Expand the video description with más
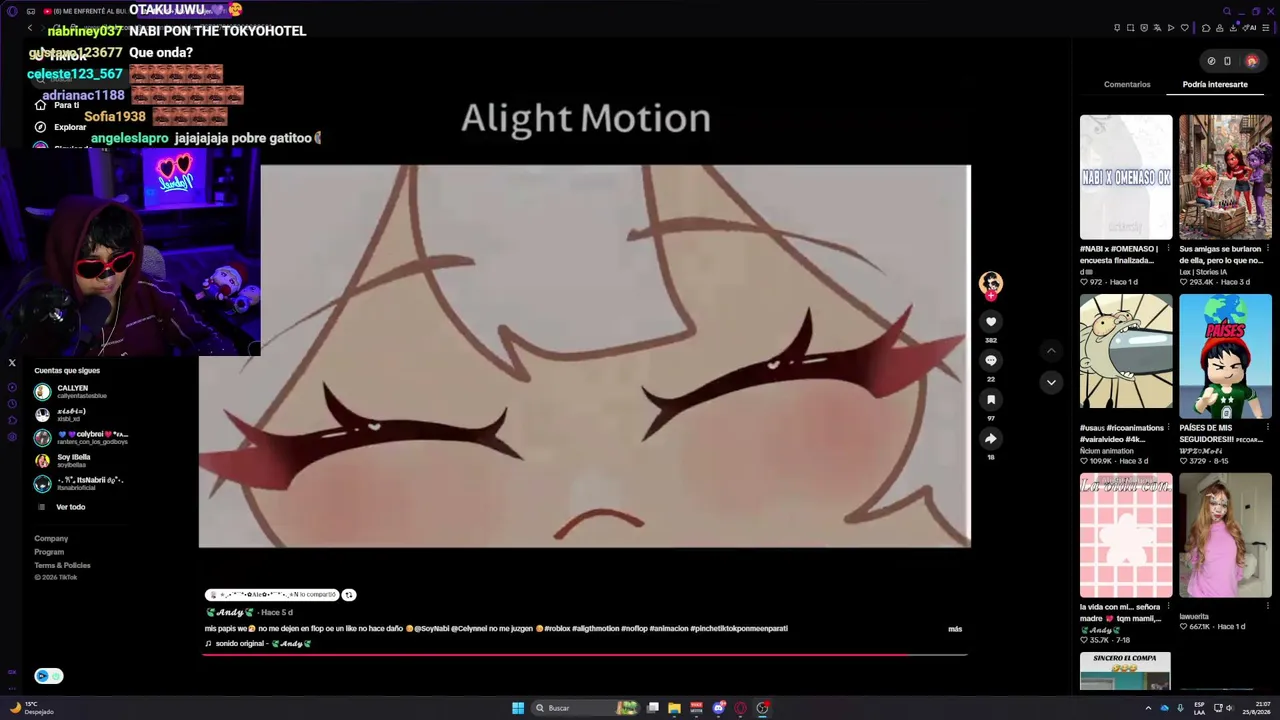Image resolution: width=1280 pixels, height=720 pixels. tap(955, 629)
